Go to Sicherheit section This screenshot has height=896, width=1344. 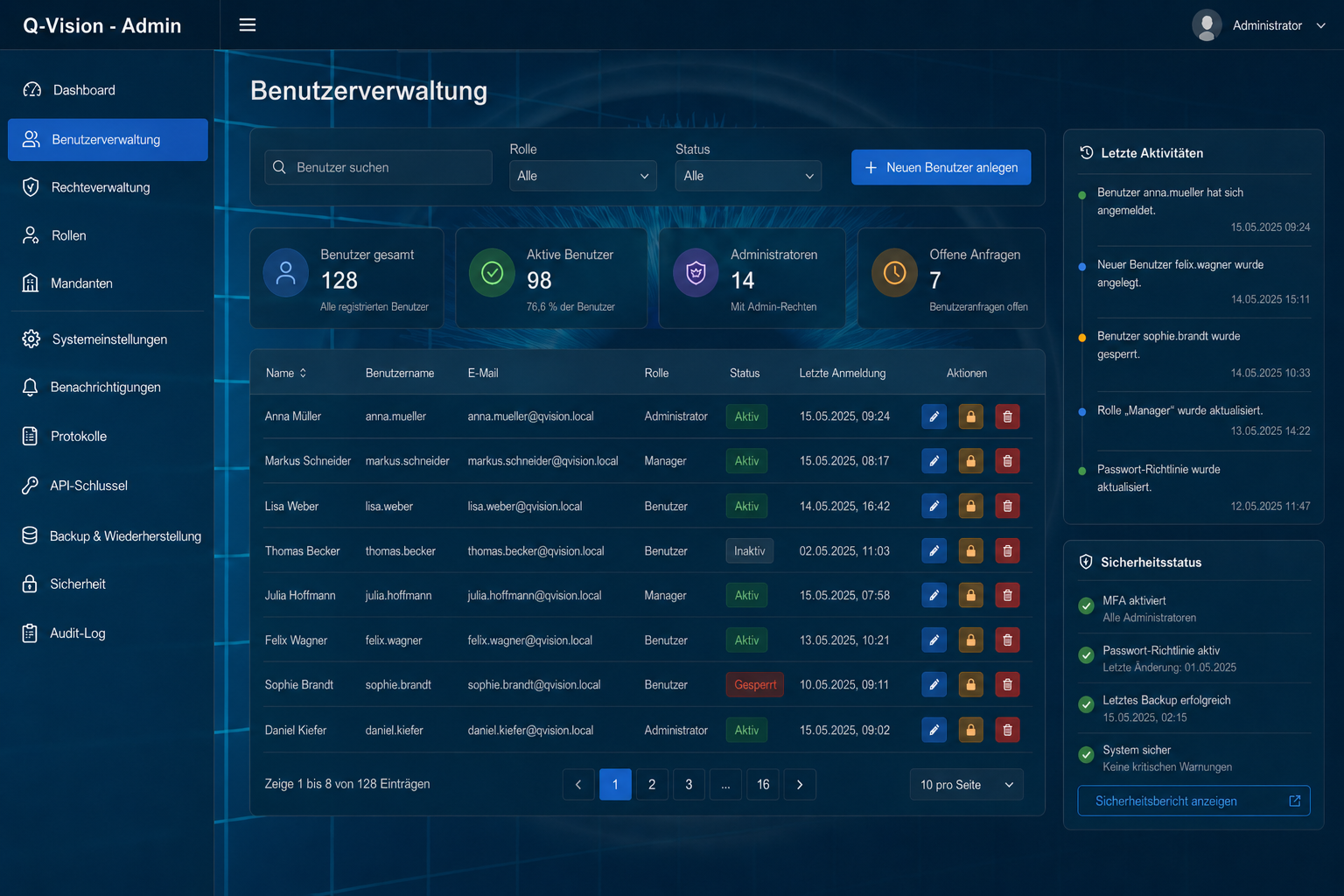coord(108,584)
